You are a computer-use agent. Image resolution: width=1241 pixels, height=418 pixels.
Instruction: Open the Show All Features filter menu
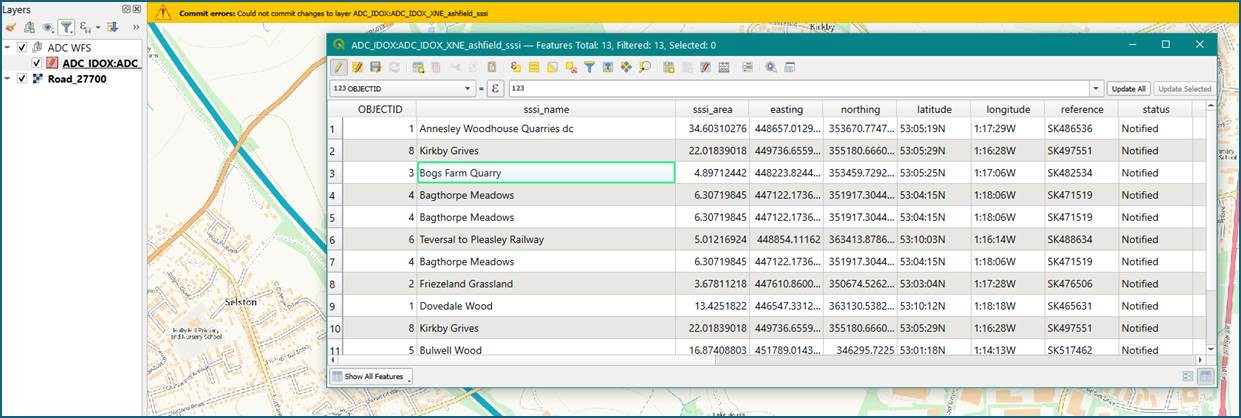click(x=371, y=376)
